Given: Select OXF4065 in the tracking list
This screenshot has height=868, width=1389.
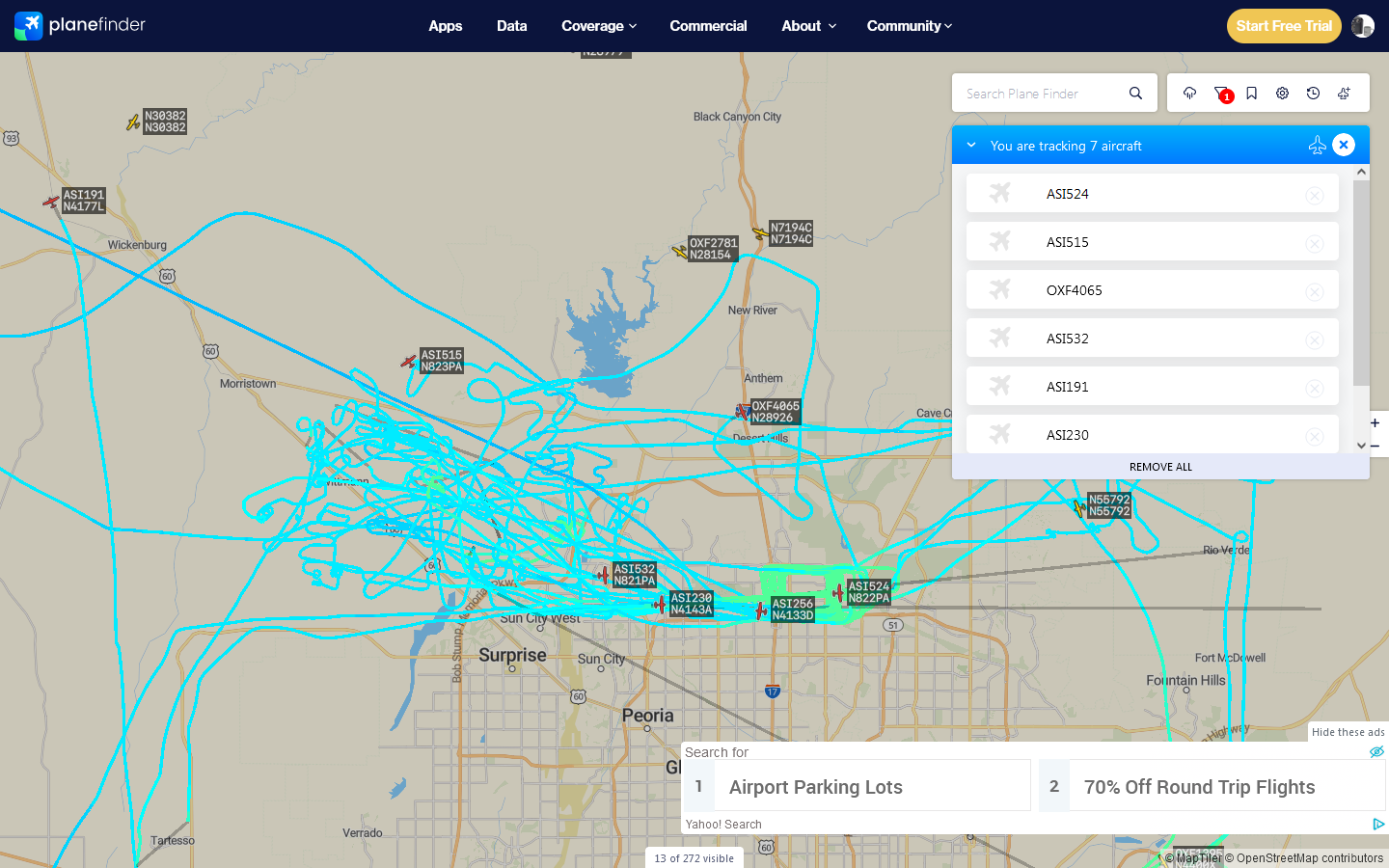Looking at the screenshot, I should 1152,289.
